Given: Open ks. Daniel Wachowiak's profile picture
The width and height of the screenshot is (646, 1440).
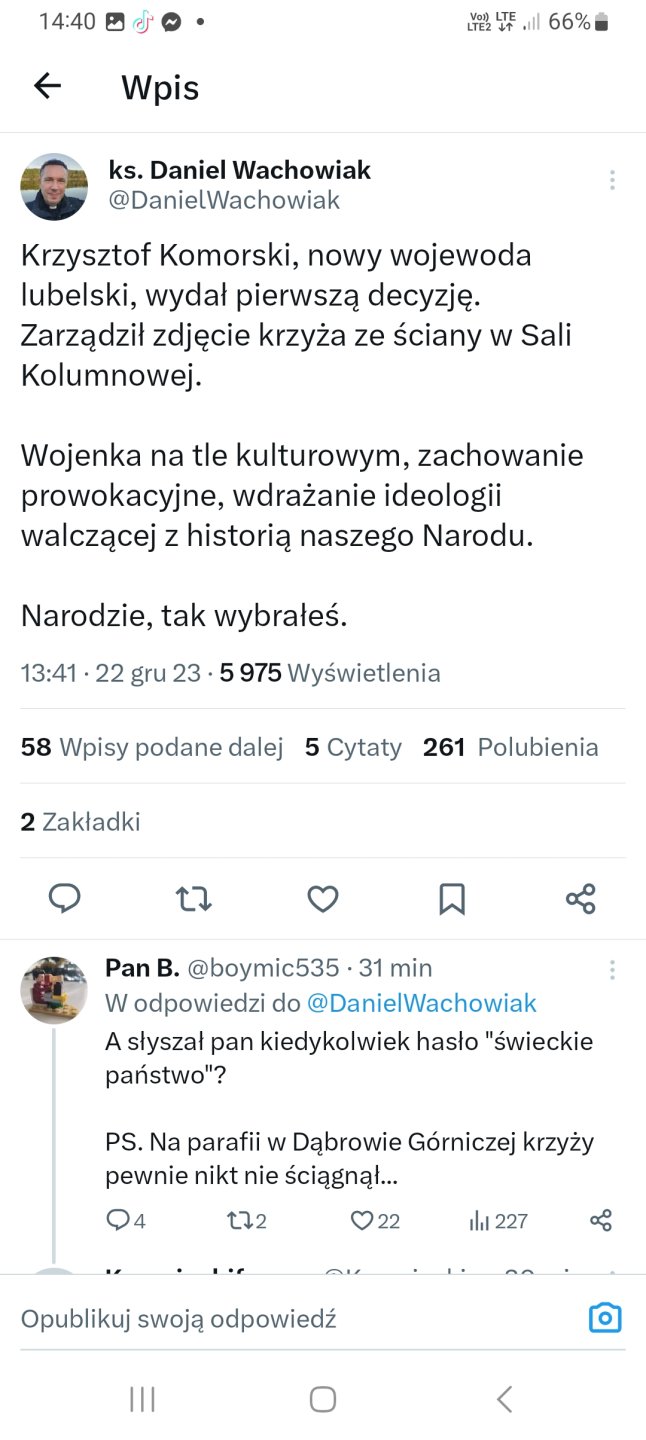Looking at the screenshot, I should (x=54, y=186).
